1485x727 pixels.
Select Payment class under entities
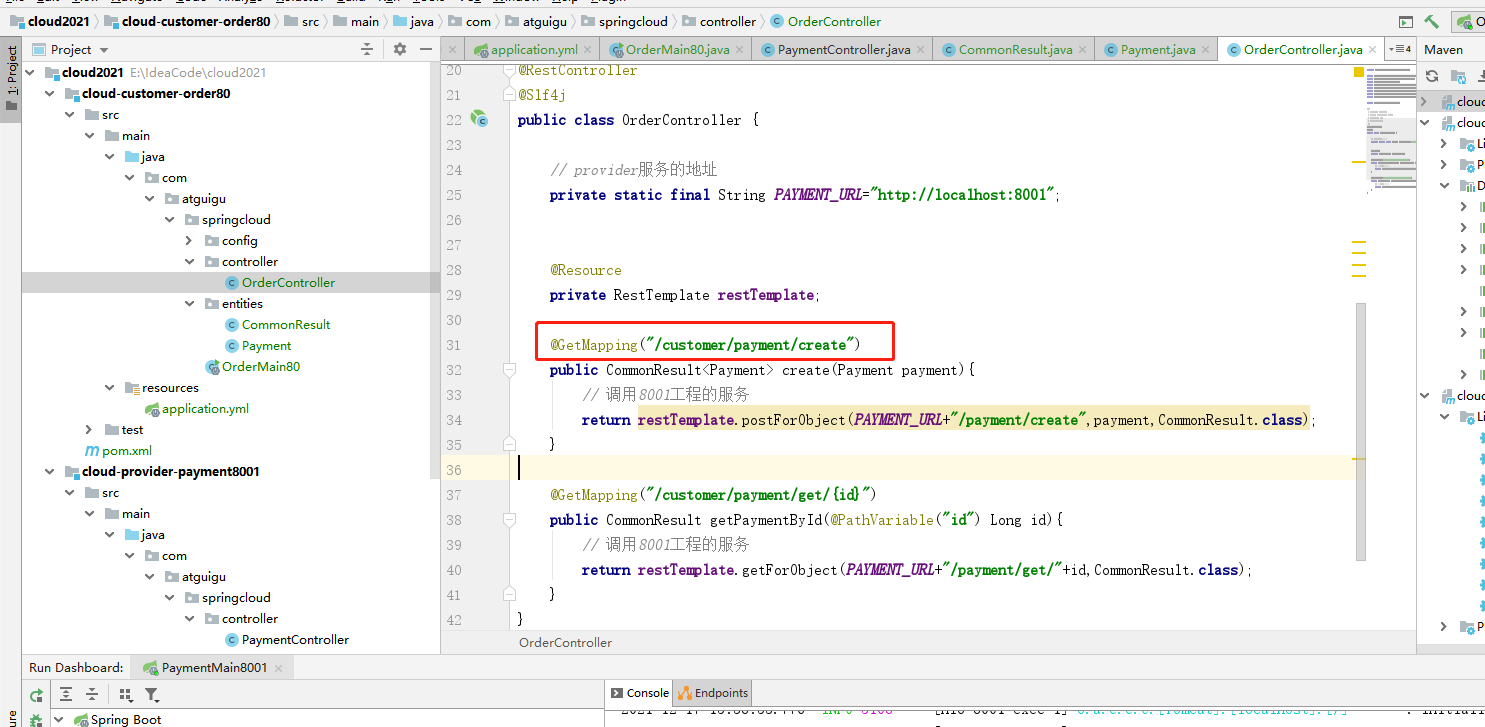(267, 346)
